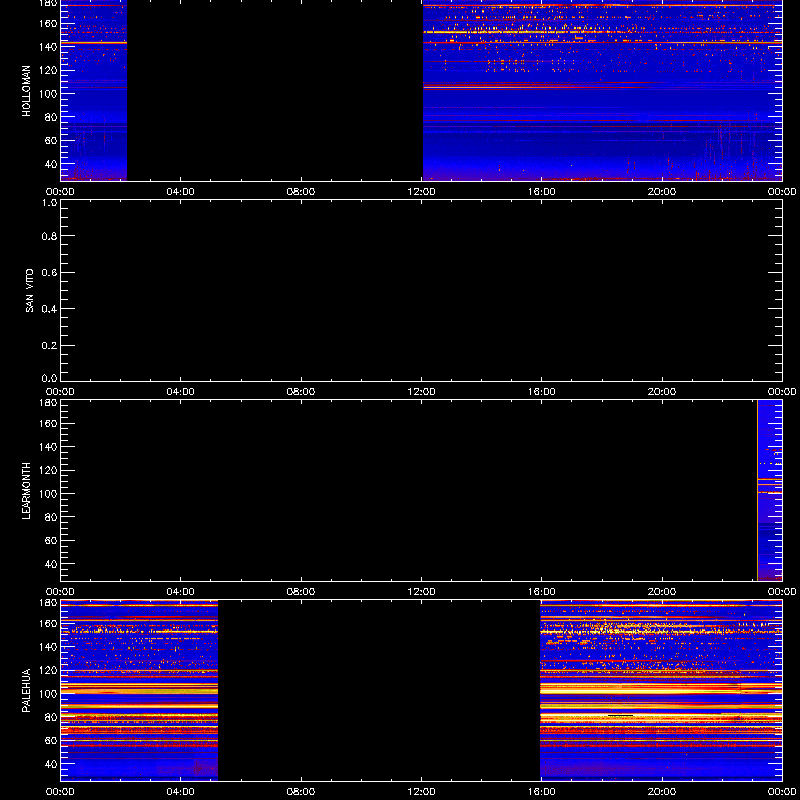Click the HOLLOMAN station axis label
Viewport: 800px width, 800px height.
coord(26,91)
